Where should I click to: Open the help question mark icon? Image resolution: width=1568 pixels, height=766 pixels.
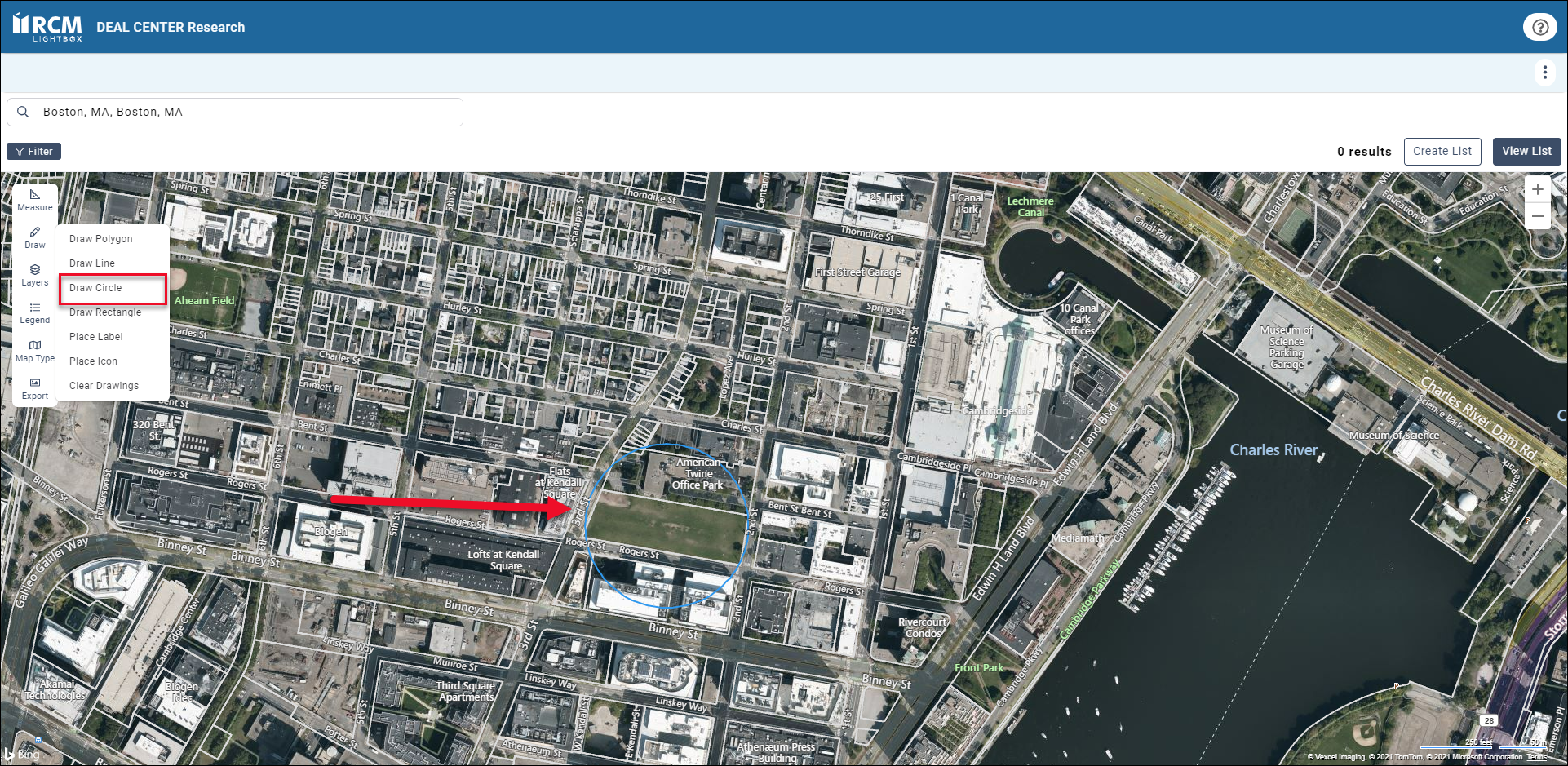[x=1539, y=27]
